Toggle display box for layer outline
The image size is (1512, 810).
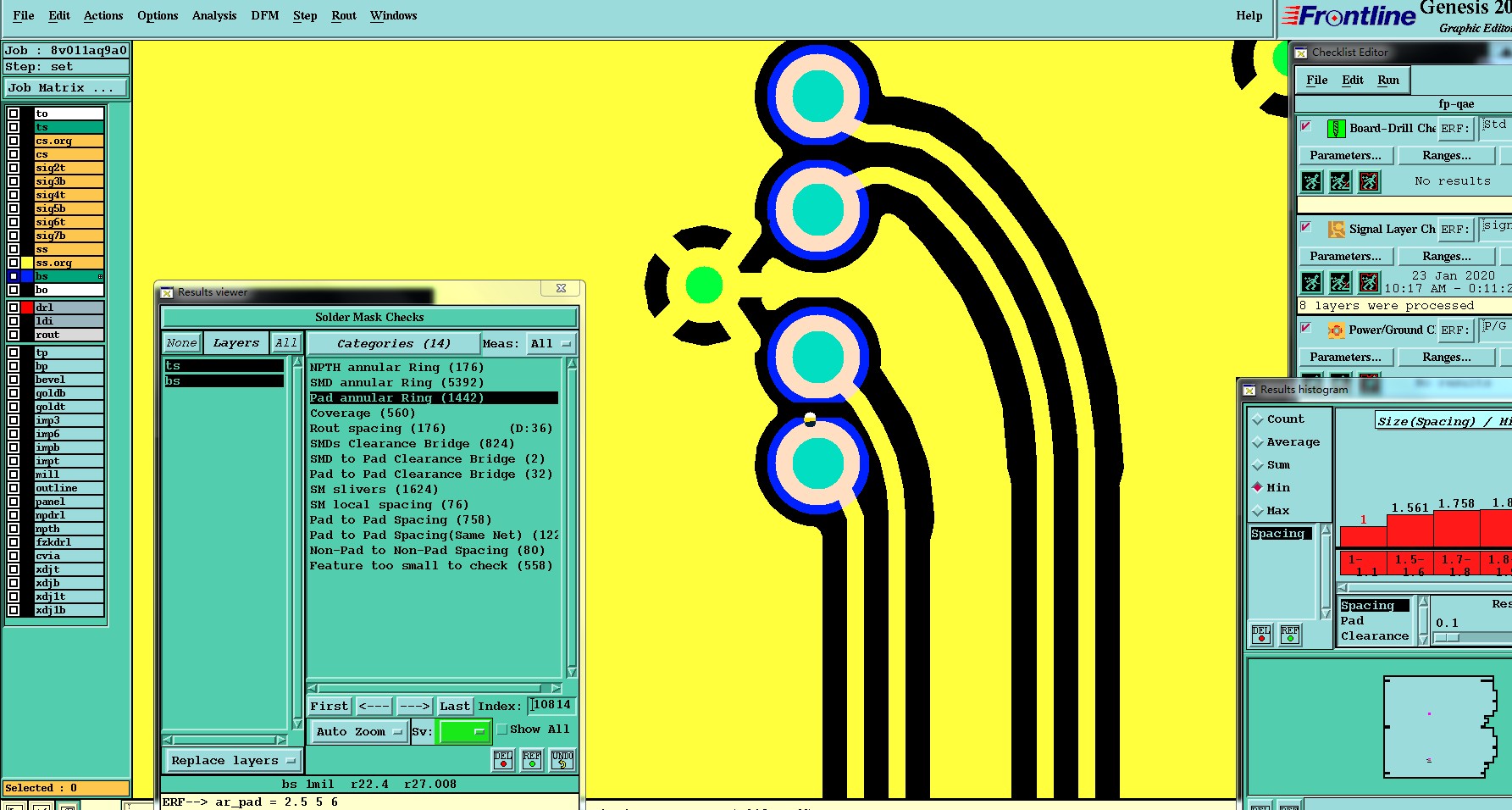(x=14, y=488)
